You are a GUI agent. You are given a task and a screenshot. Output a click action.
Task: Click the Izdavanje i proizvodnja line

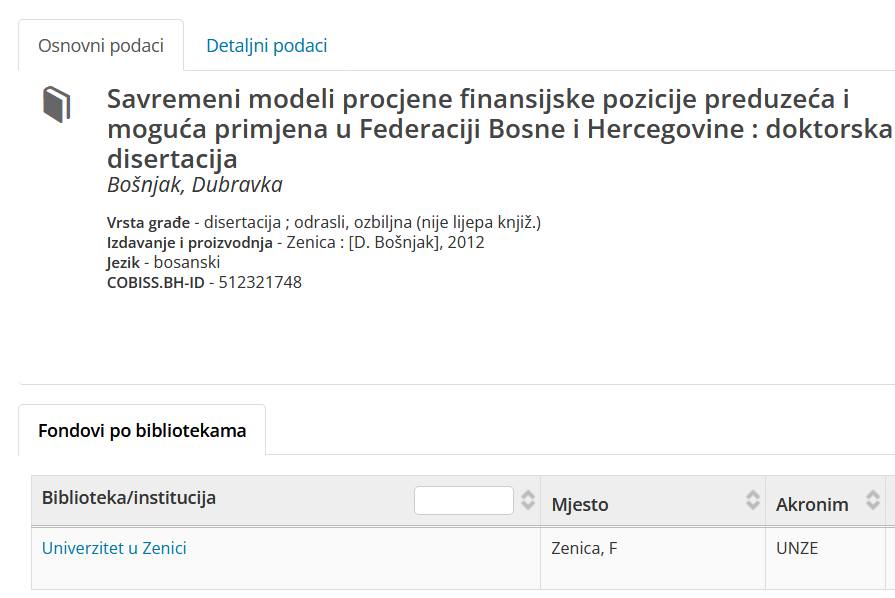(x=295, y=242)
